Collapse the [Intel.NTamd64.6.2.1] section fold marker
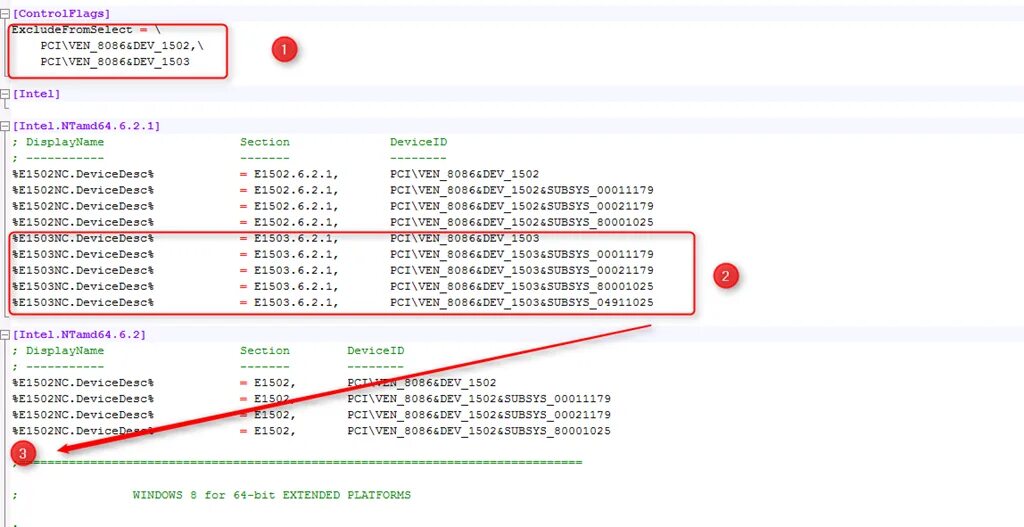Viewport: 1024px width, 527px height. [x=5, y=126]
